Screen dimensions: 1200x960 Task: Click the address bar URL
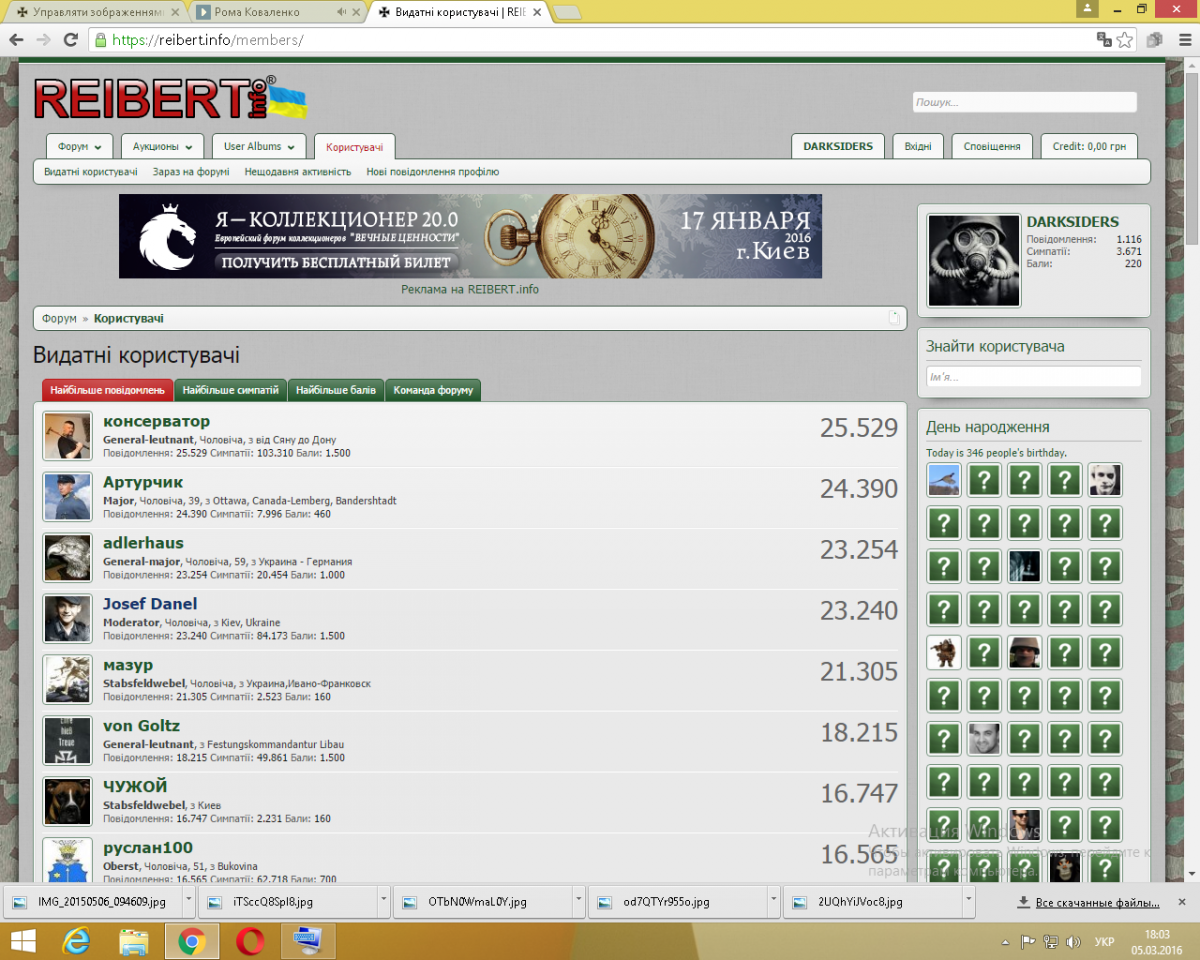tap(208, 40)
